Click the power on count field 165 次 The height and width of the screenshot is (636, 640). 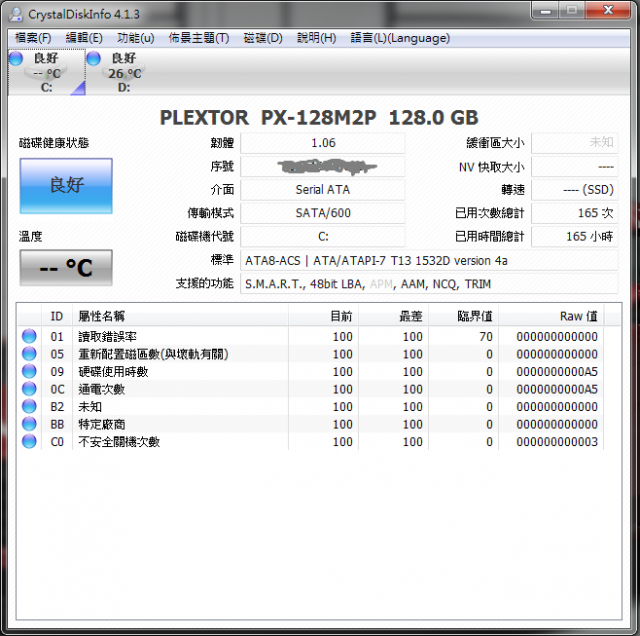575,213
